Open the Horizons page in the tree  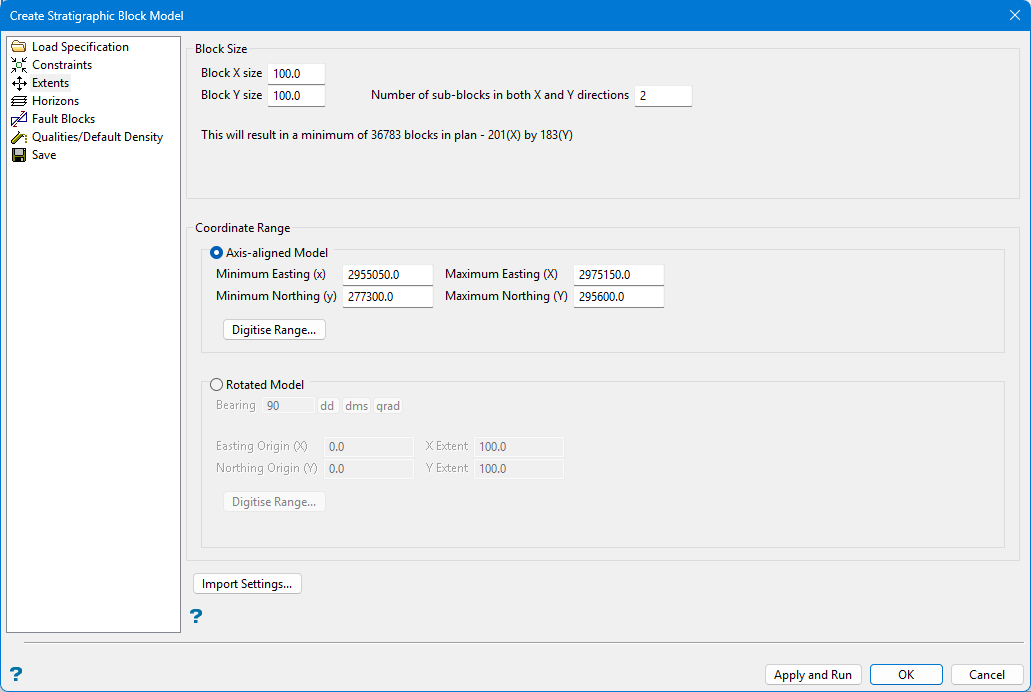click(x=55, y=101)
